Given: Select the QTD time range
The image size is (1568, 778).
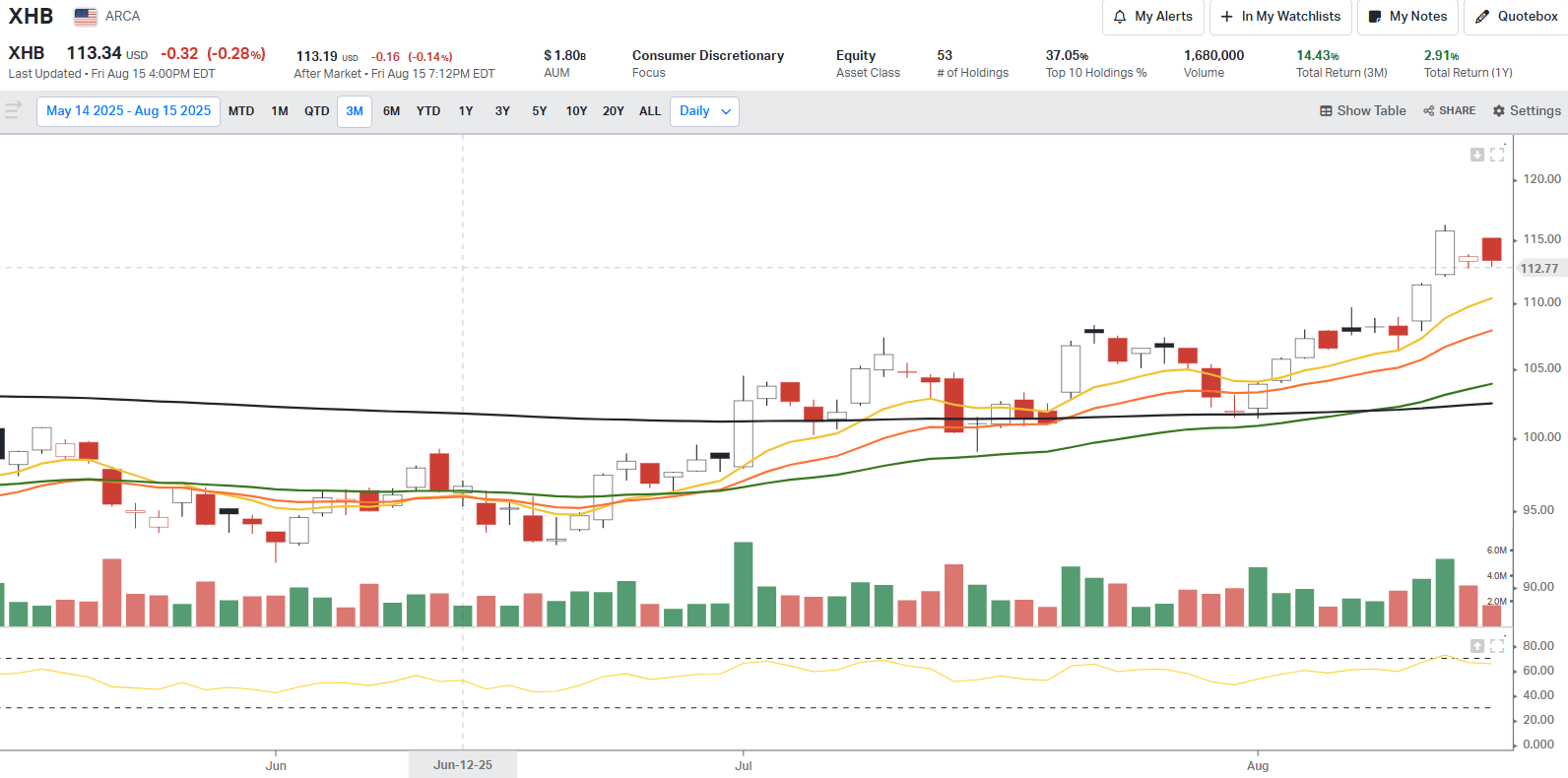Looking at the screenshot, I should tap(317, 111).
